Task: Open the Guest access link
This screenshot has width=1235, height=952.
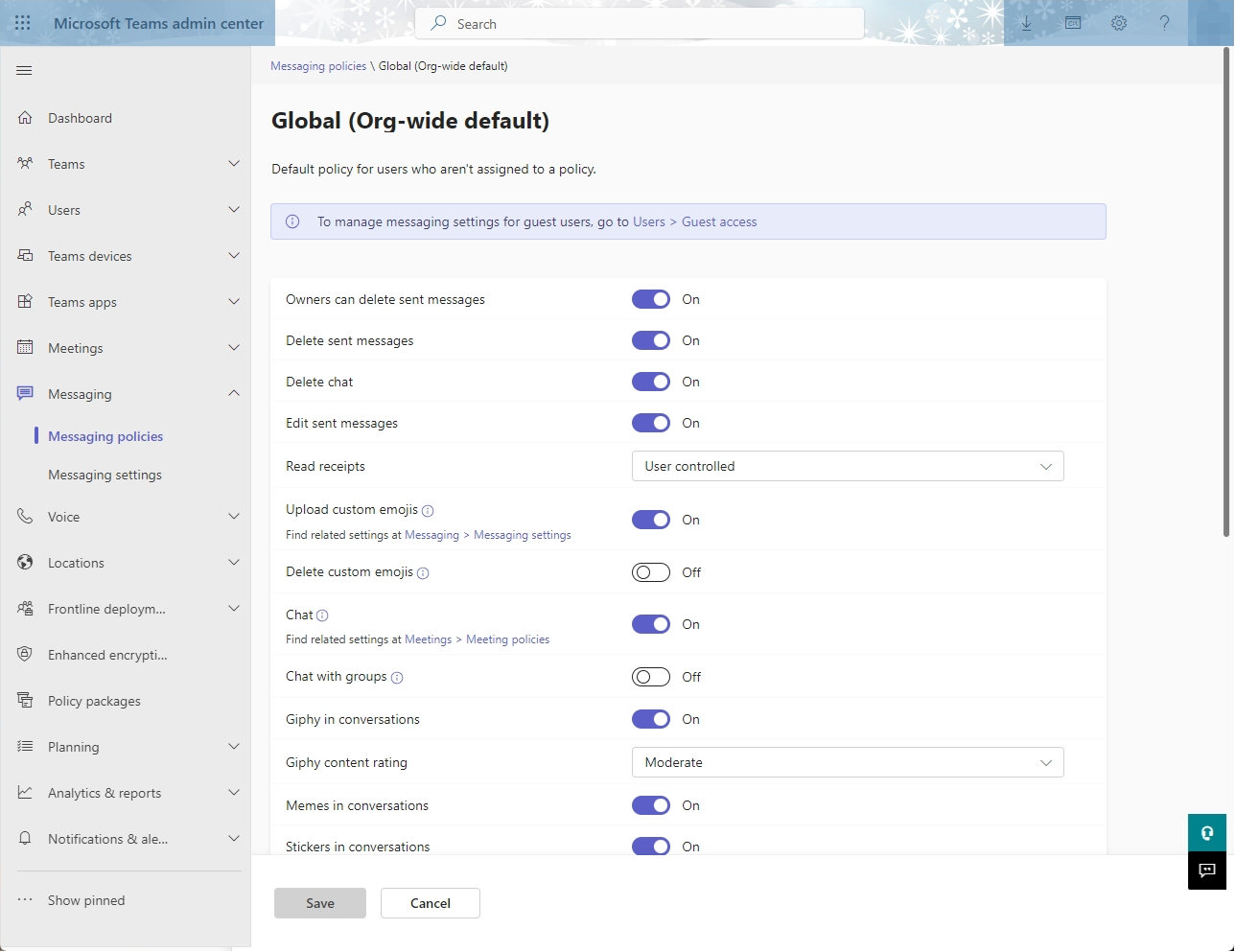Action: point(719,221)
